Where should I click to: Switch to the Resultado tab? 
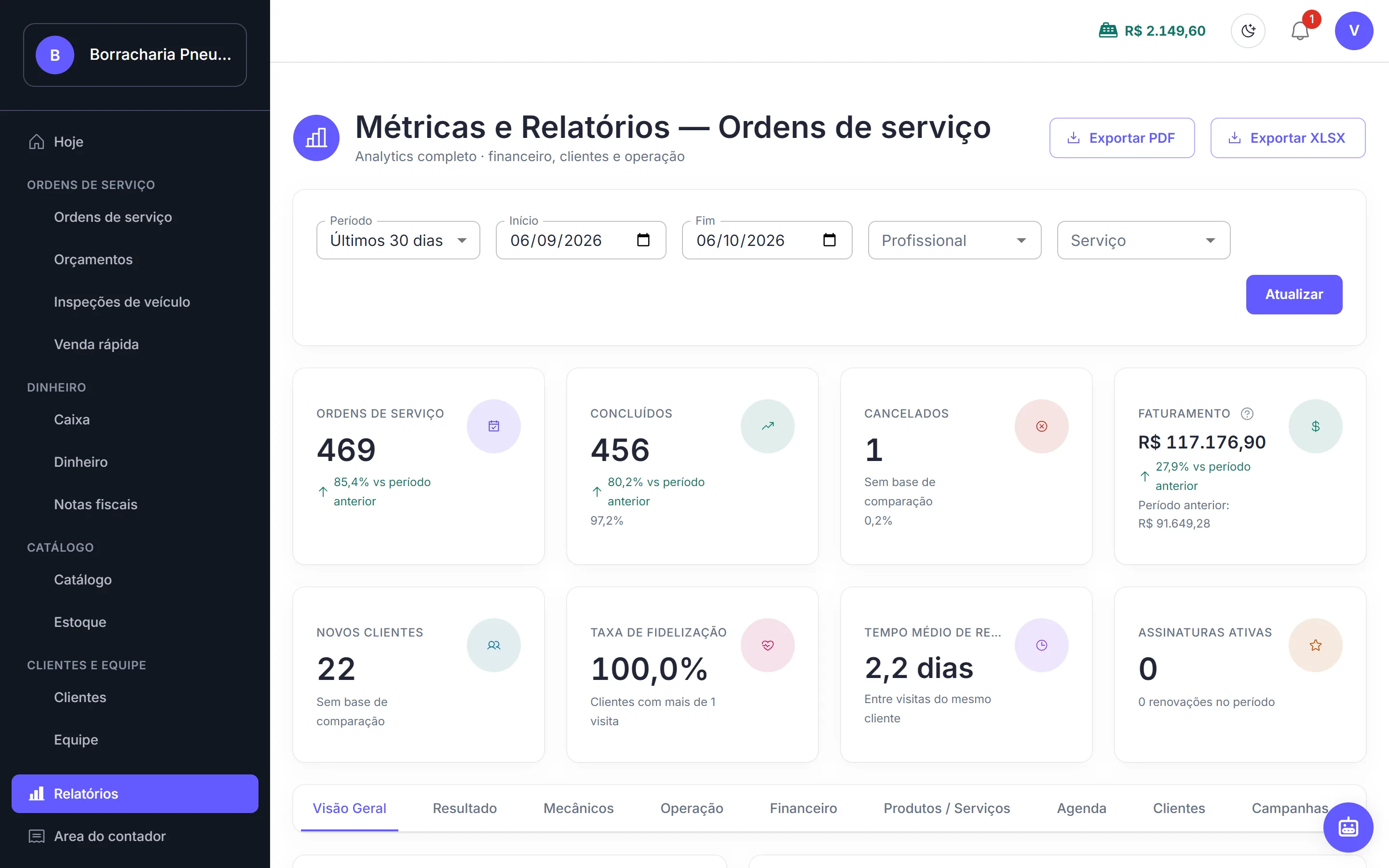pos(464,808)
